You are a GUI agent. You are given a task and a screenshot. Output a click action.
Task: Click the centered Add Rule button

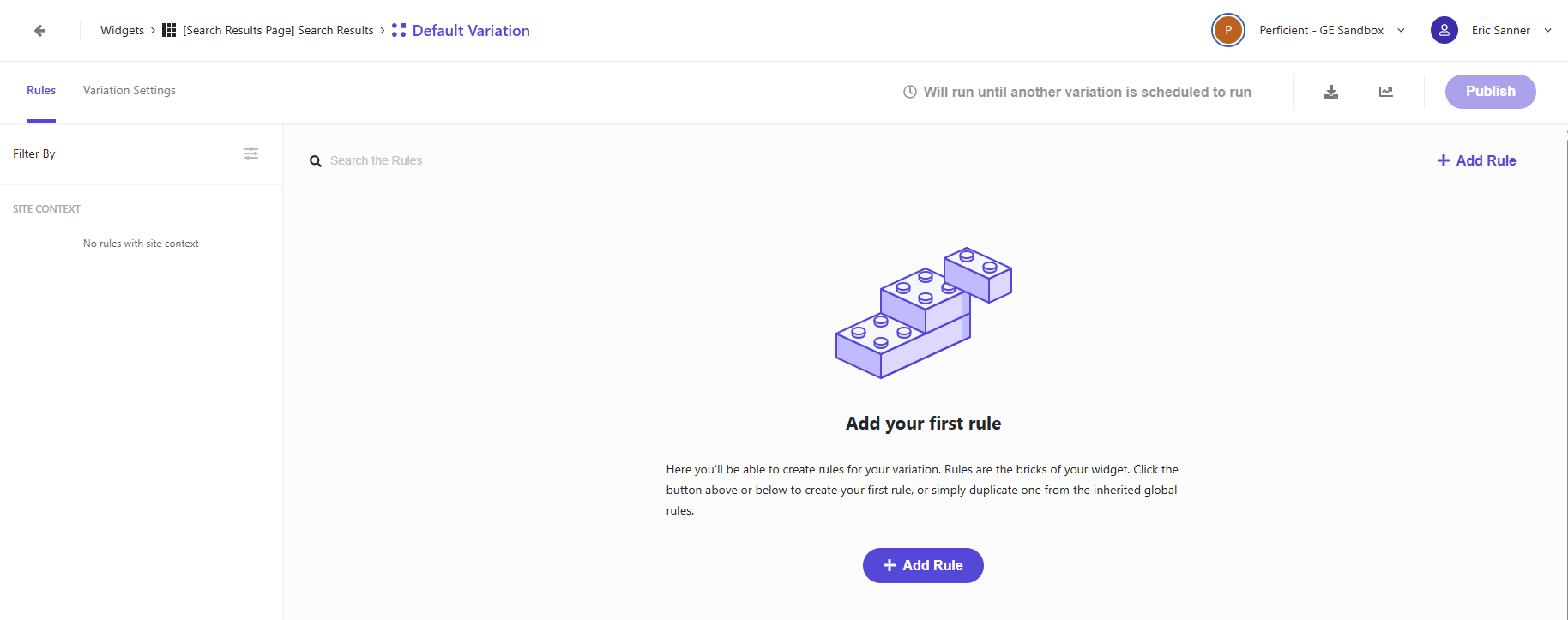click(x=923, y=565)
